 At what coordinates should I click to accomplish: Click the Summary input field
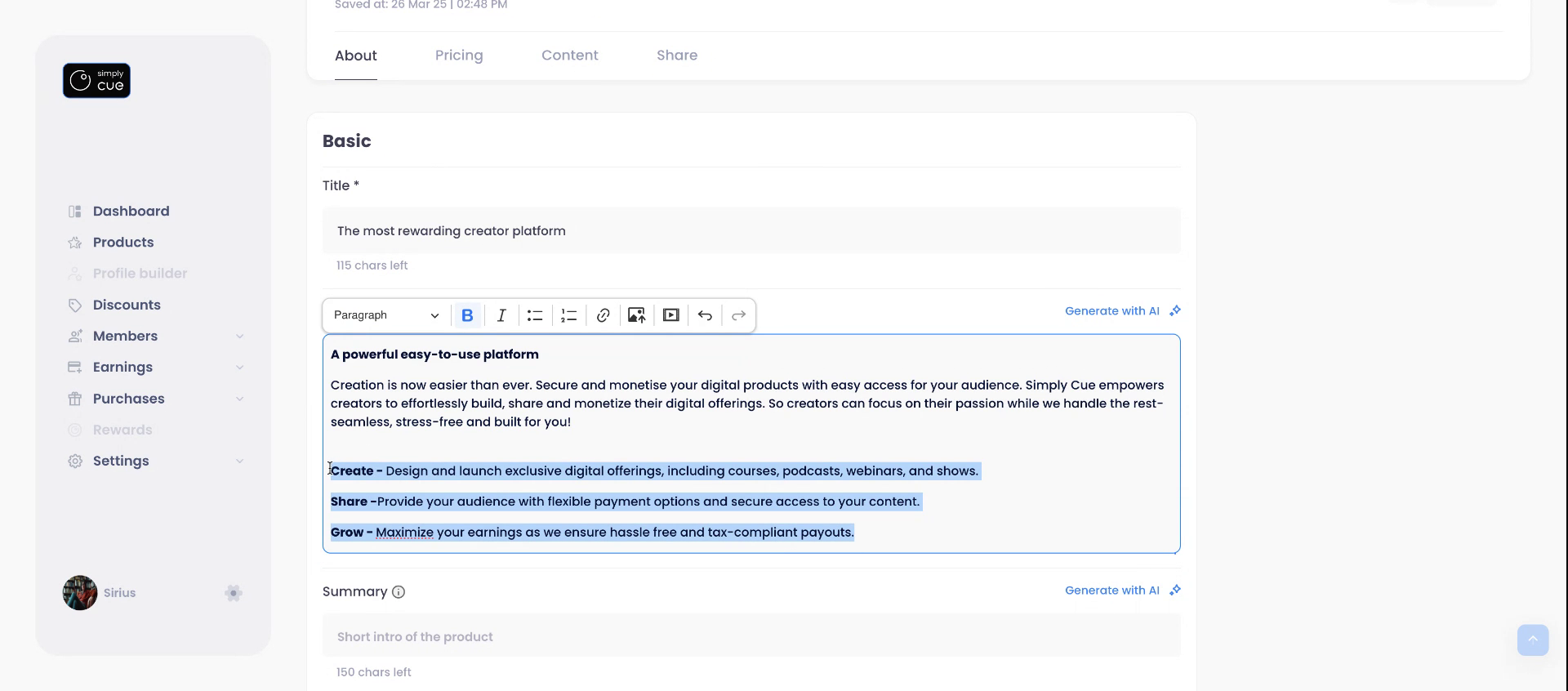coord(751,636)
